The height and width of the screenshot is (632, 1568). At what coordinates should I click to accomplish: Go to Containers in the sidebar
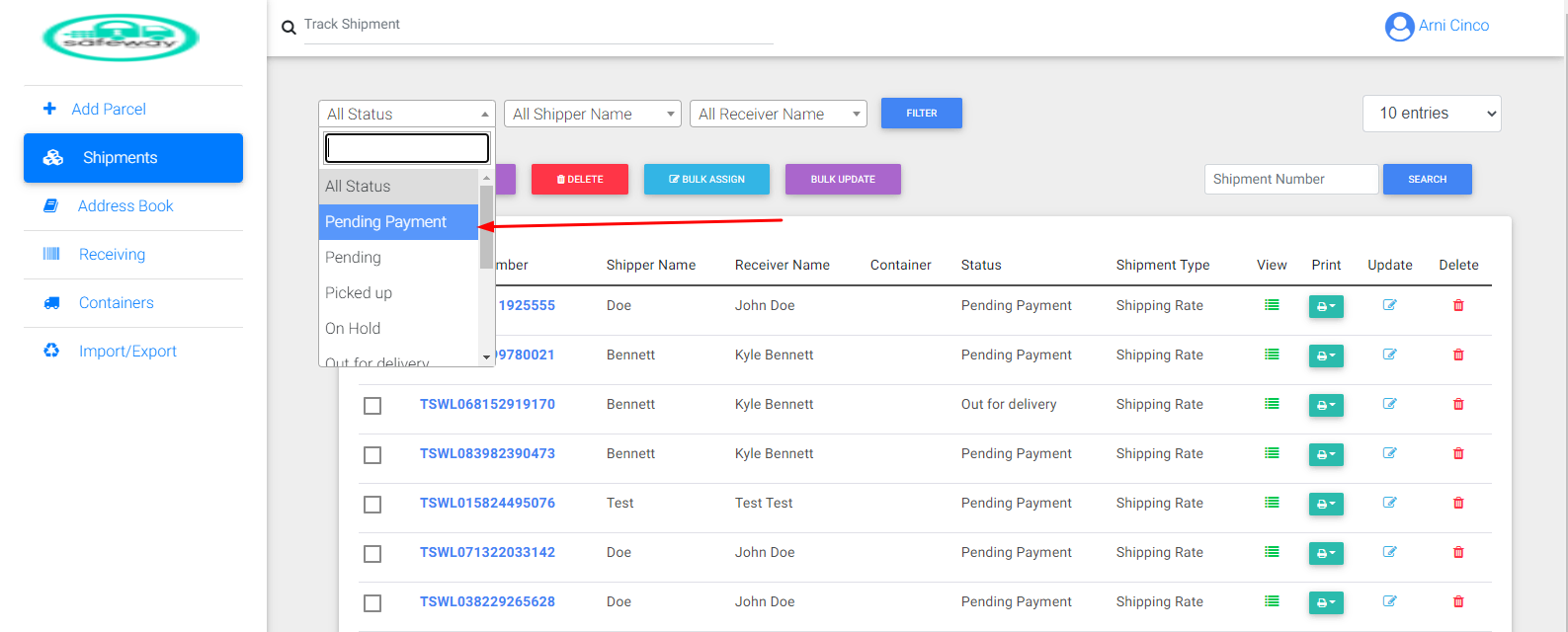click(117, 303)
